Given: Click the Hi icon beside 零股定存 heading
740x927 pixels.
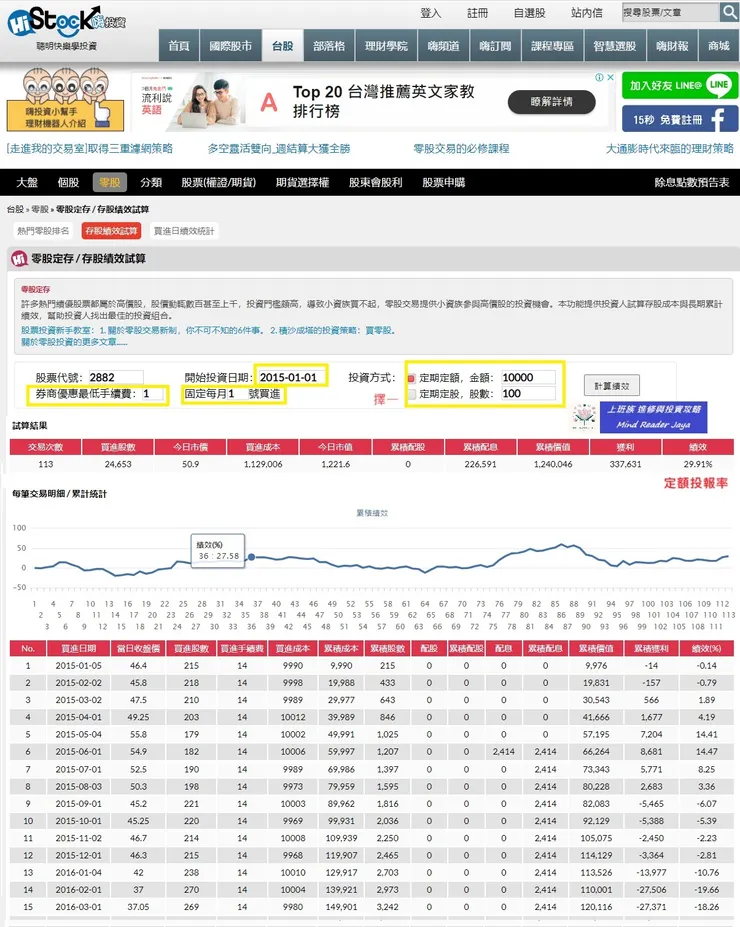Looking at the screenshot, I should coord(20,258).
